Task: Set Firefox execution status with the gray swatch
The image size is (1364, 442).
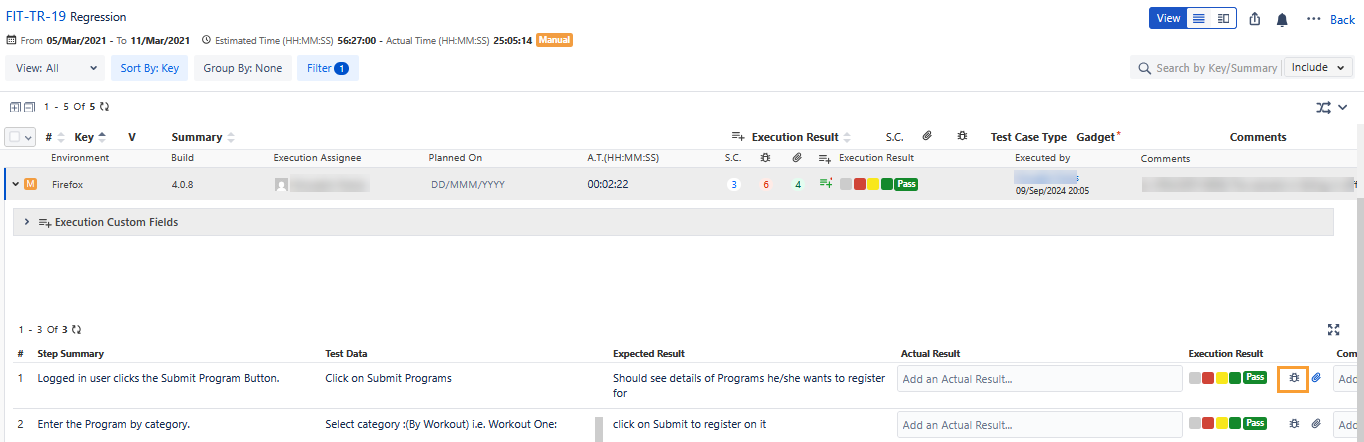Action: coord(846,184)
